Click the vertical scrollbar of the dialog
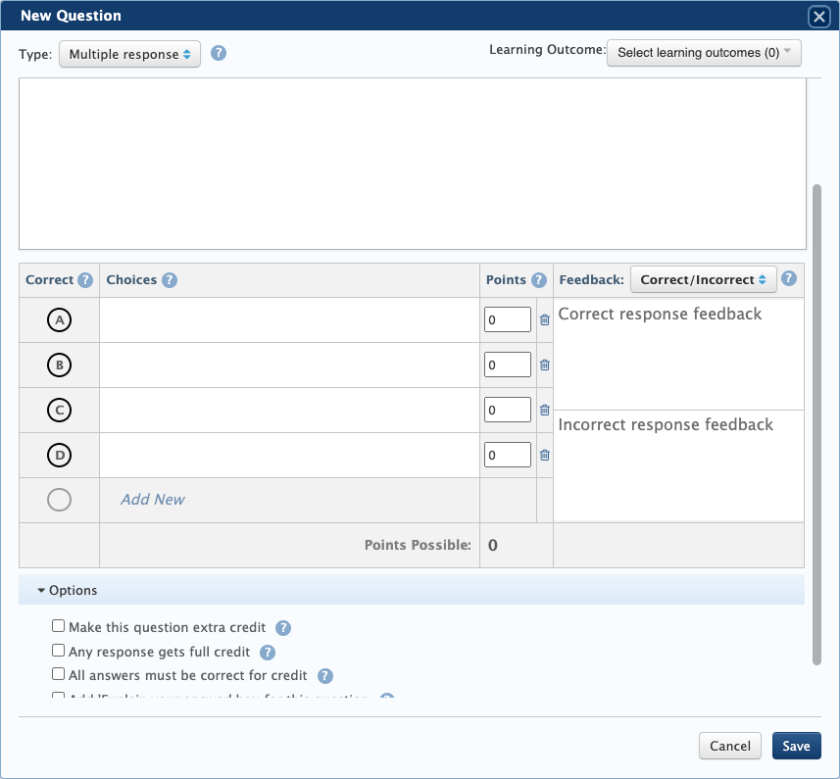This screenshot has height=779, width=840. coord(816,420)
